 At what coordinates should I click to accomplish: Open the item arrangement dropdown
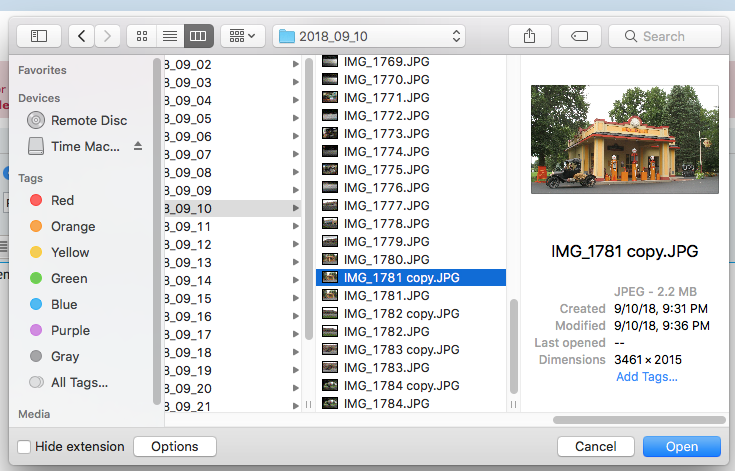point(242,36)
